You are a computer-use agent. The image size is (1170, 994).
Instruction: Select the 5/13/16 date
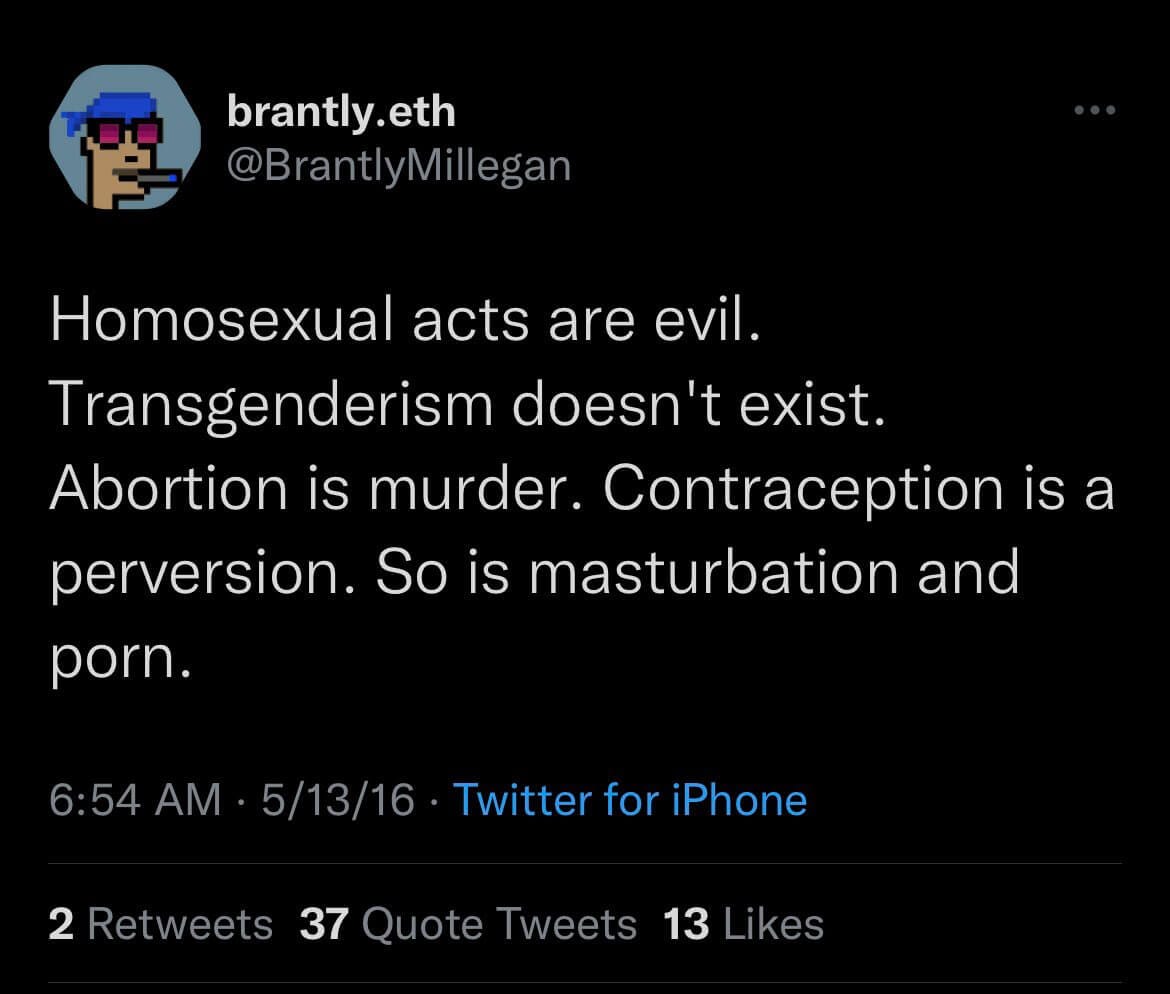(337, 800)
